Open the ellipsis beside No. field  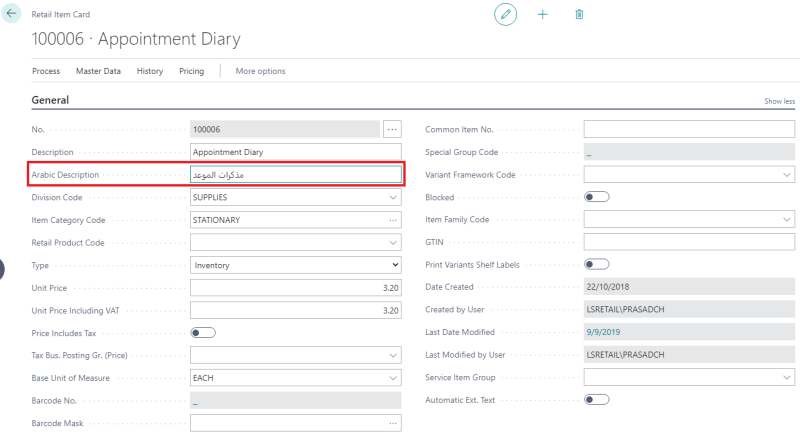[x=392, y=129]
